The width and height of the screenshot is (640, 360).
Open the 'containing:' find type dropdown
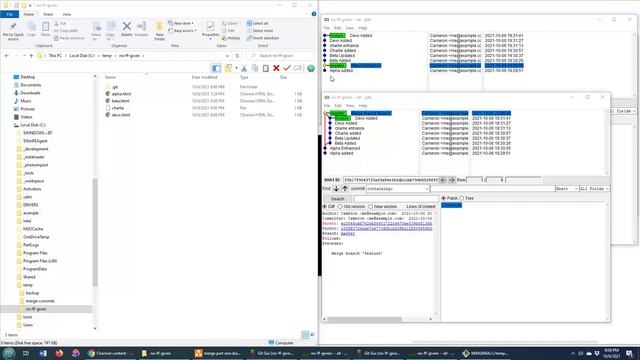tap(397, 189)
